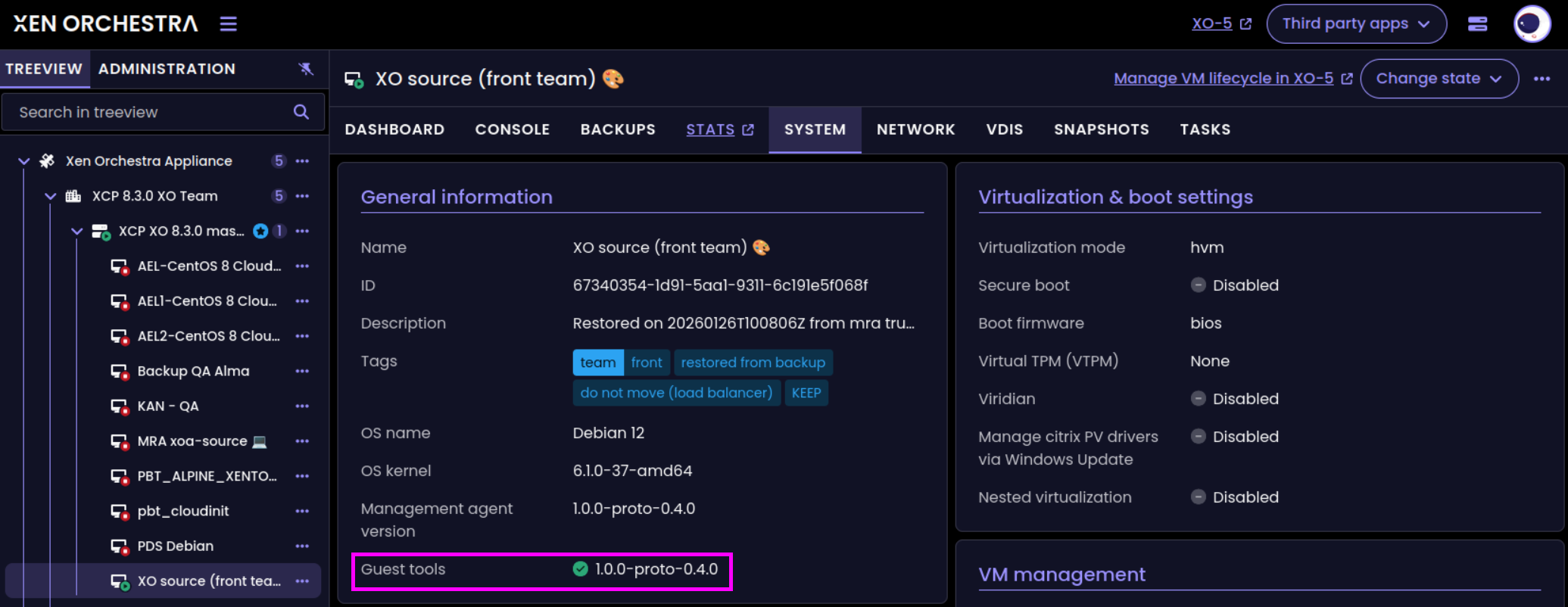
Task: Switch to the Treeview tab
Action: [44, 69]
